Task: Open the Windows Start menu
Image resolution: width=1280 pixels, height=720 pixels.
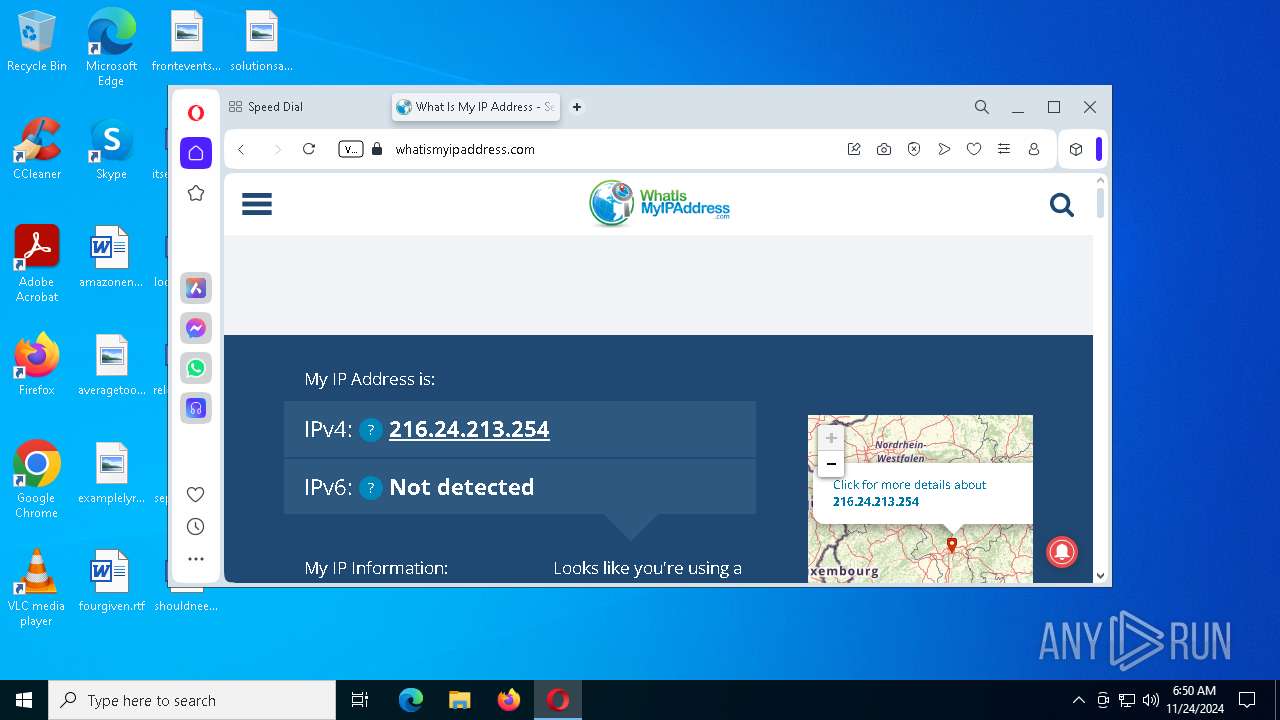Action: pyautogui.click(x=24, y=700)
